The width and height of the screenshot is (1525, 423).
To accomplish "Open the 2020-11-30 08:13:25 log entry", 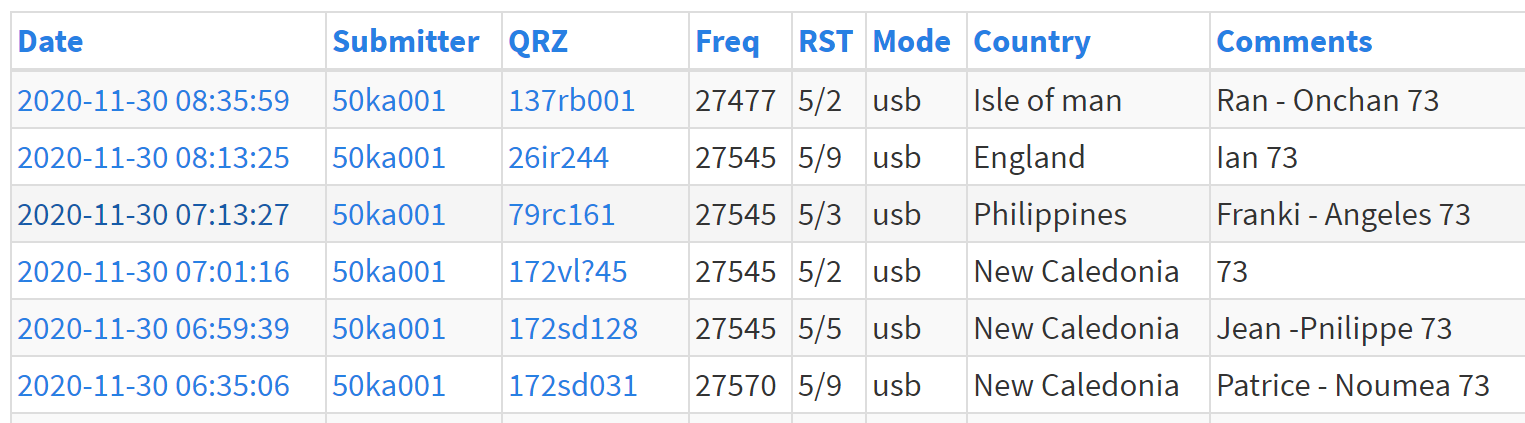I will 153,157.
